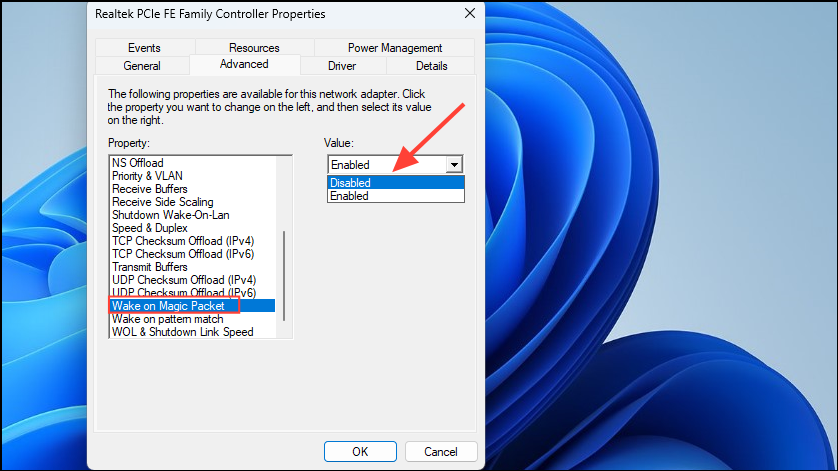Select NS Offload property
This screenshot has height=471, width=838.
[138, 163]
